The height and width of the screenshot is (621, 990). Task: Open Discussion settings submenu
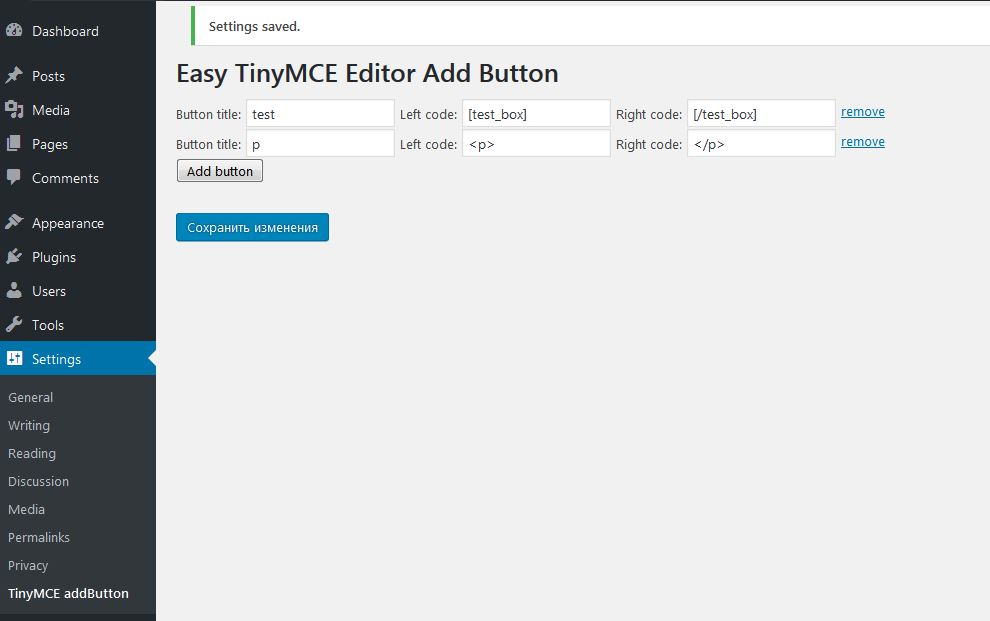coord(39,482)
